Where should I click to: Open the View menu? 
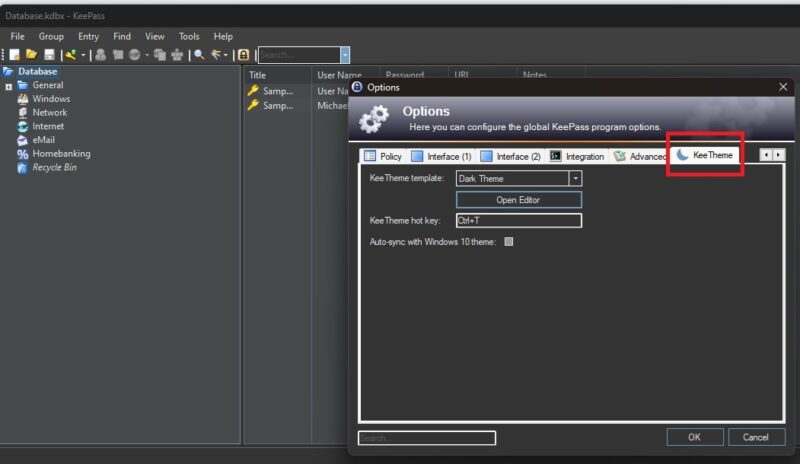point(155,36)
